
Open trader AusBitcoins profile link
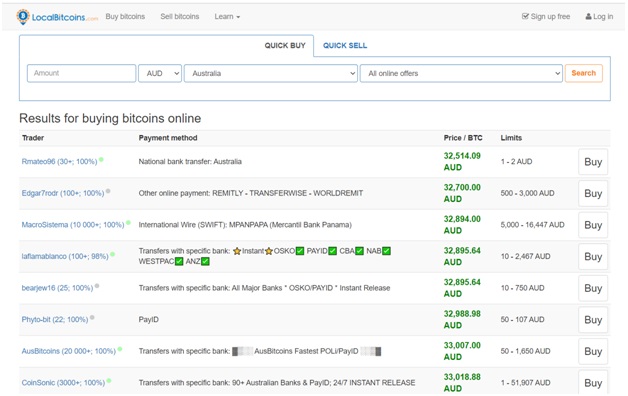tap(68, 351)
